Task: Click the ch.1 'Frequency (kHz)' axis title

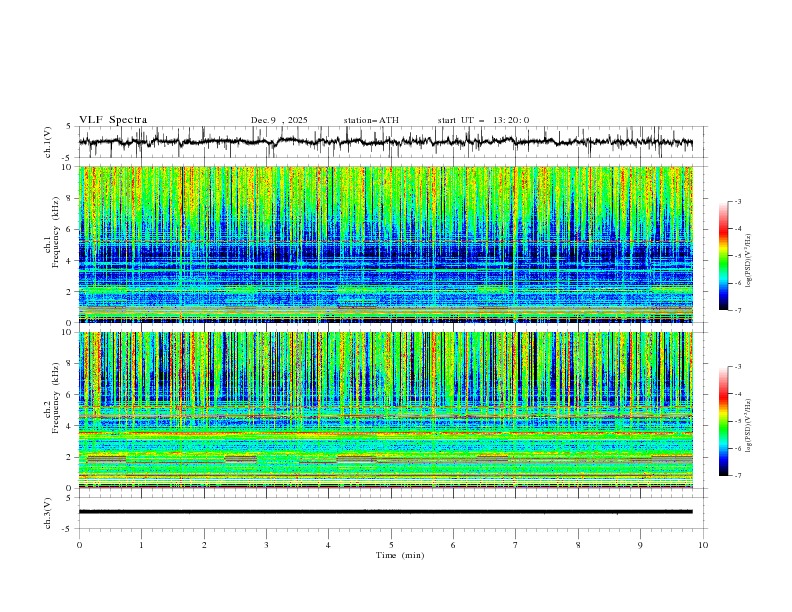Action: pyautogui.click(x=55, y=232)
